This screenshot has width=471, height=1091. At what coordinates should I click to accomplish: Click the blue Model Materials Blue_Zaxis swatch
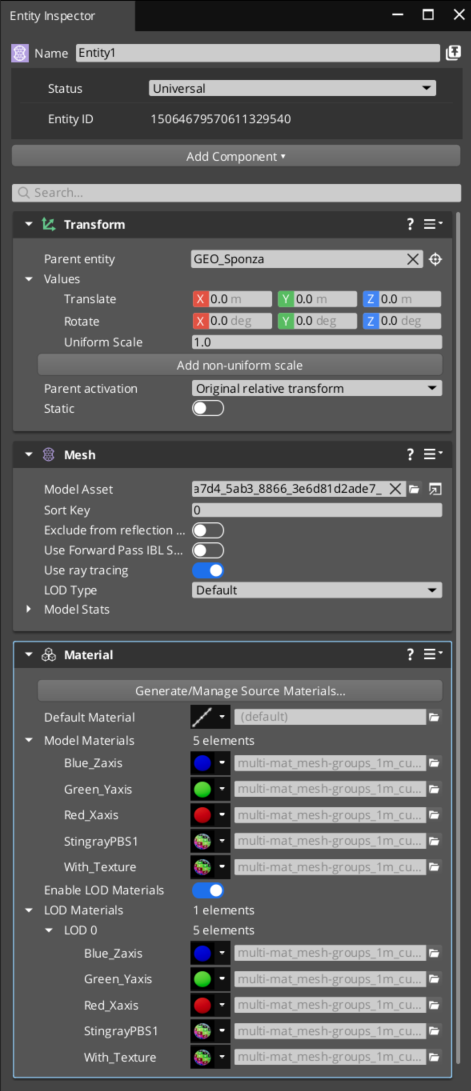coord(202,763)
